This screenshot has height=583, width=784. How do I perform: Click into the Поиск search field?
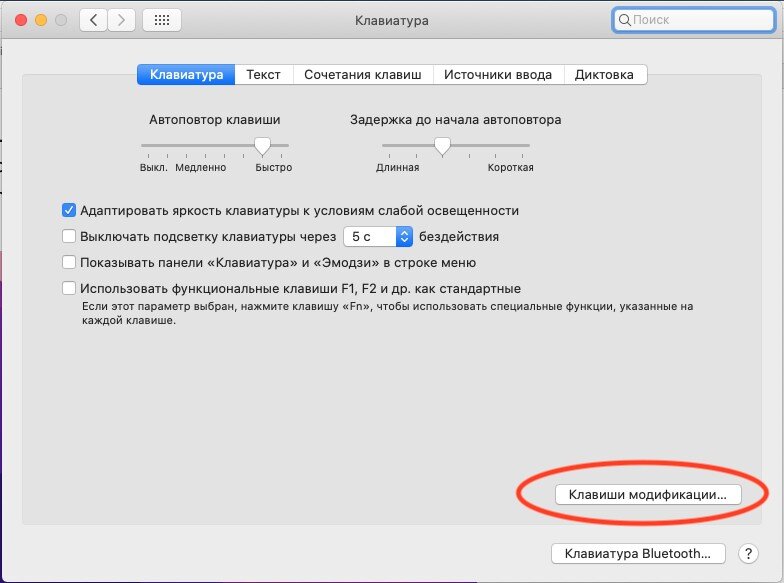[x=694, y=20]
